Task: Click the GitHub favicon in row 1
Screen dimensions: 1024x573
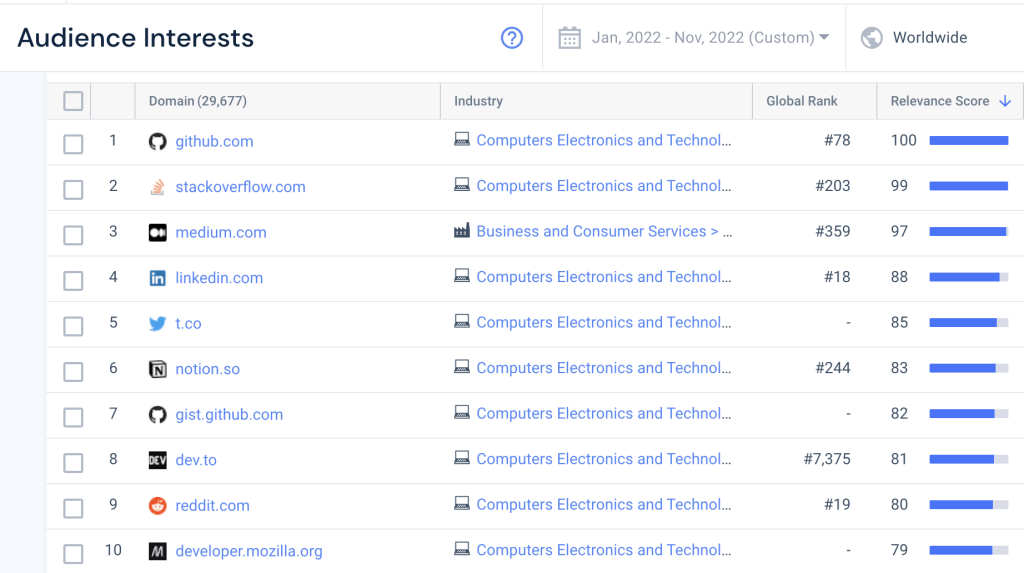Action: tap(157, 141)
